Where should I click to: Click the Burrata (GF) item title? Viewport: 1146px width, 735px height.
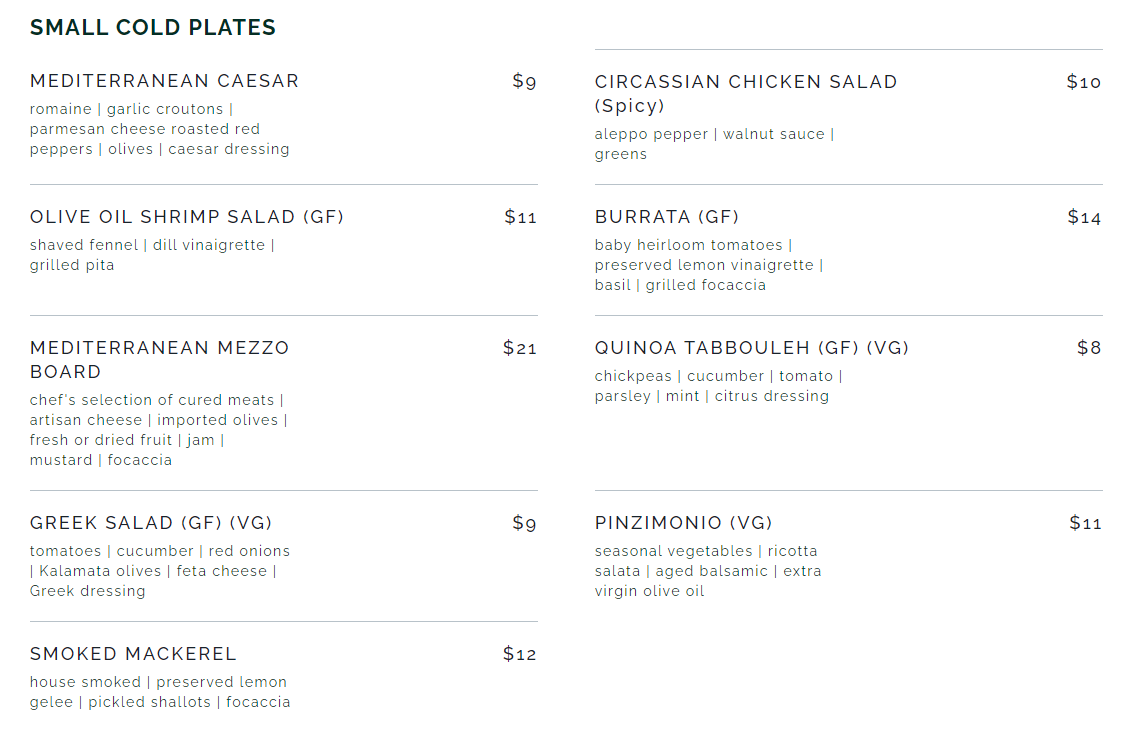click(666, 217)
